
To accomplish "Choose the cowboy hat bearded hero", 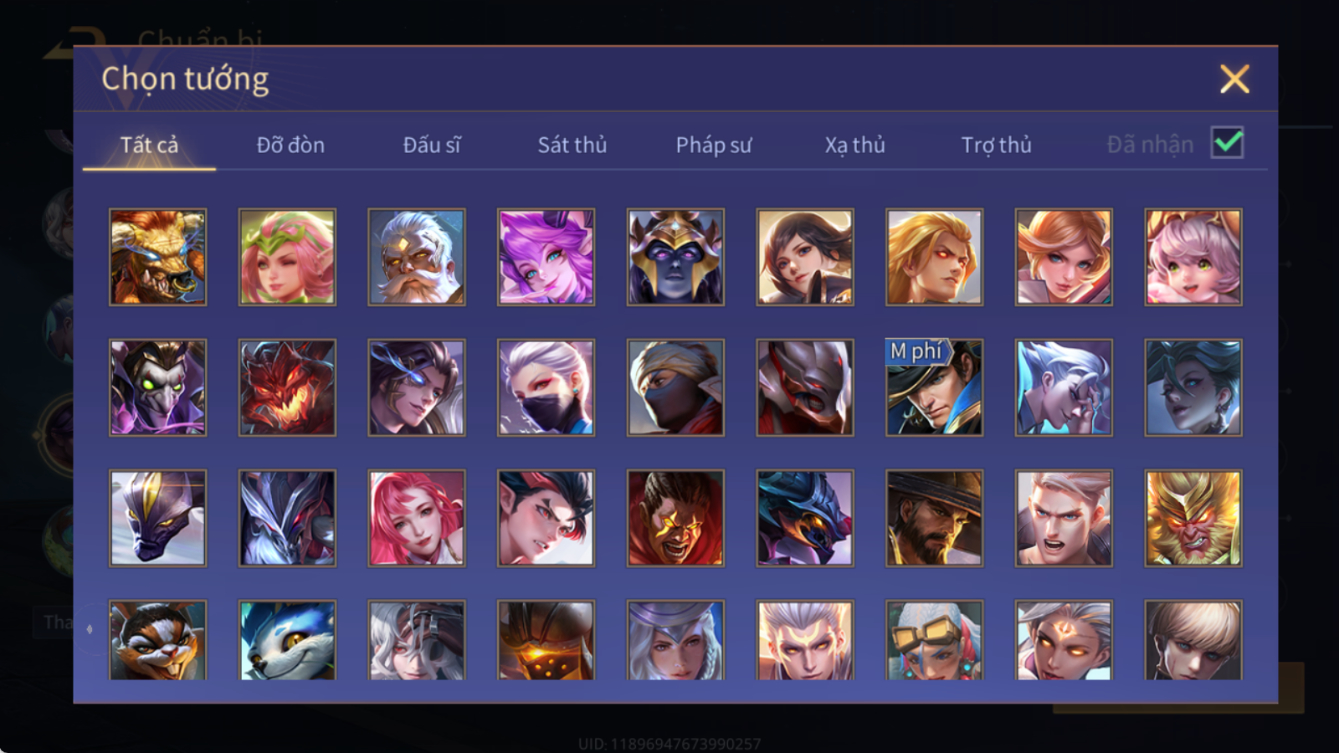I will (934, 519).
